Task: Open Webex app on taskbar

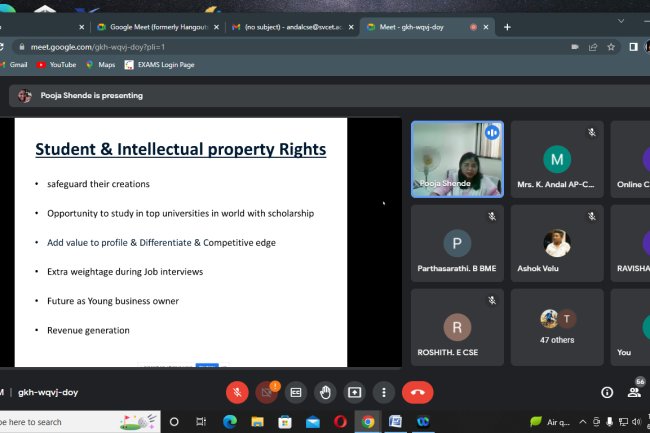Action: pos(423,422)
